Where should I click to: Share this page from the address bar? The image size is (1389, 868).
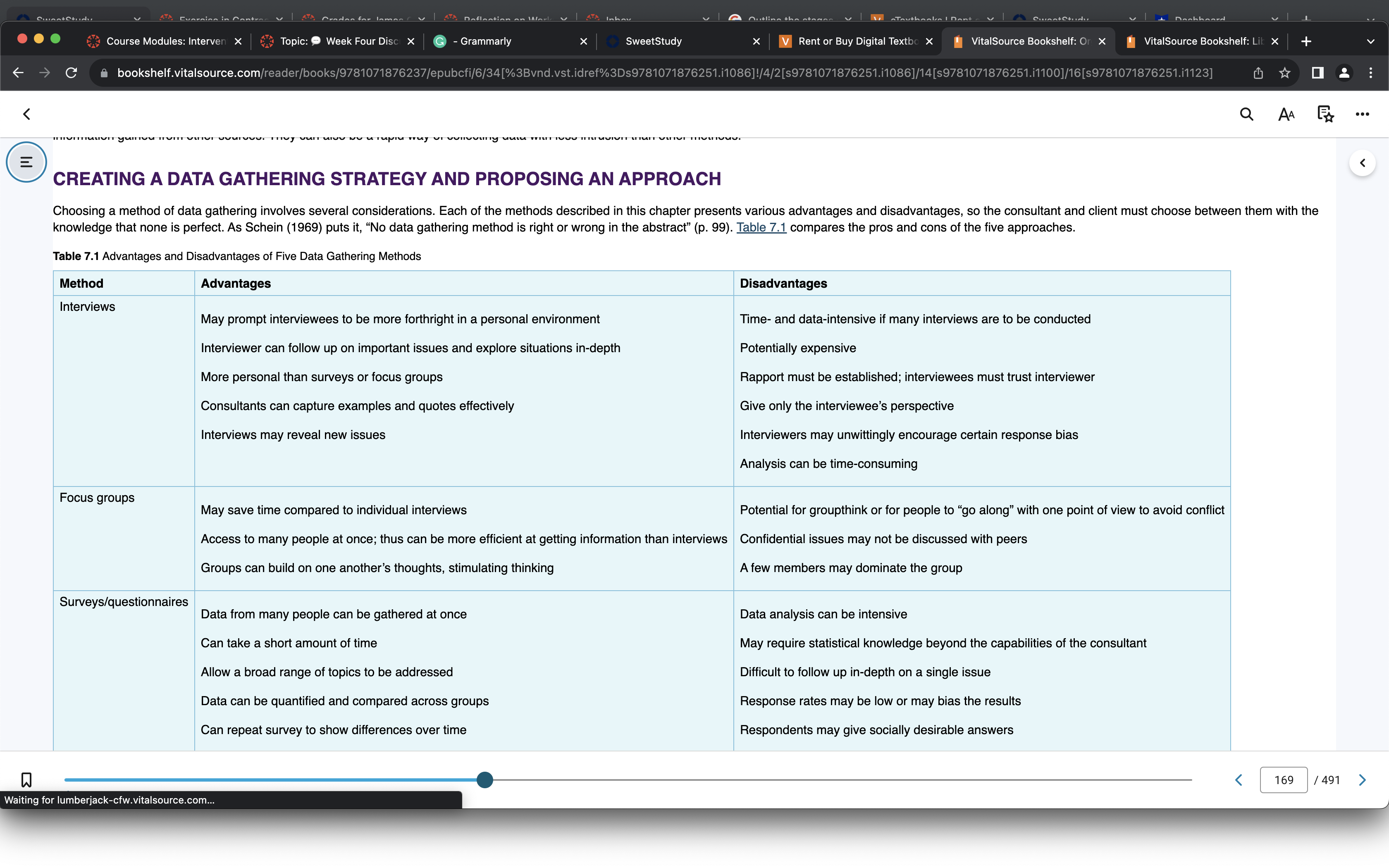point(1258,73)
